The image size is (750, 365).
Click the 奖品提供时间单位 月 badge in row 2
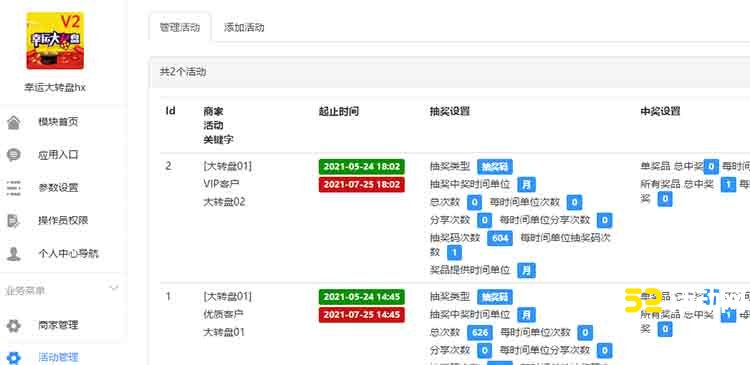[526, 270]
